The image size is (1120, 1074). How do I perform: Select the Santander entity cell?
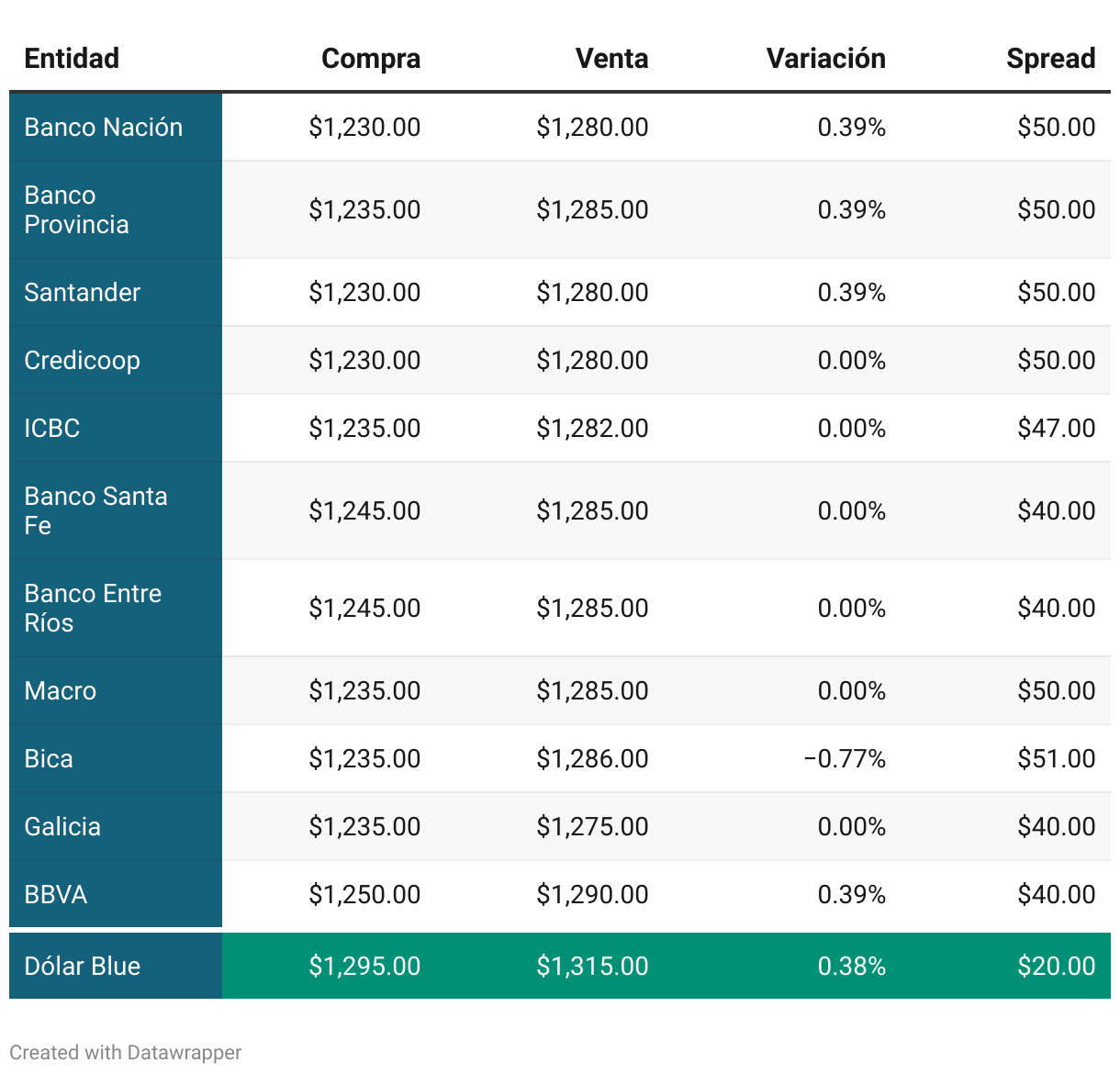point(83,293)
